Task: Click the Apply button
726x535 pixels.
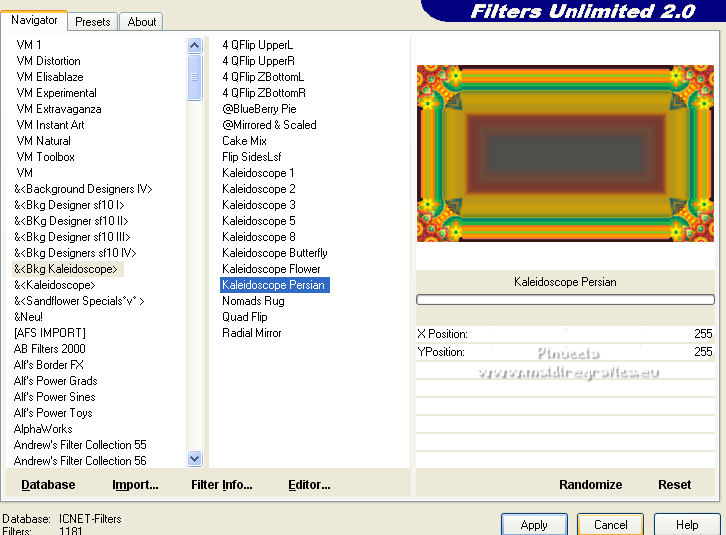Action: click(x=534, y=525)
